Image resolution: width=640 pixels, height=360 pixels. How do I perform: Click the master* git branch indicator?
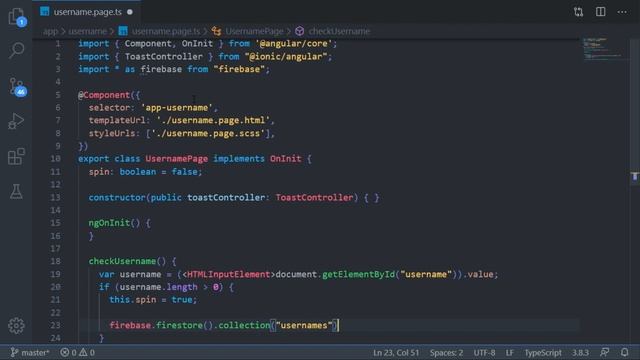(x=29, y=352)
